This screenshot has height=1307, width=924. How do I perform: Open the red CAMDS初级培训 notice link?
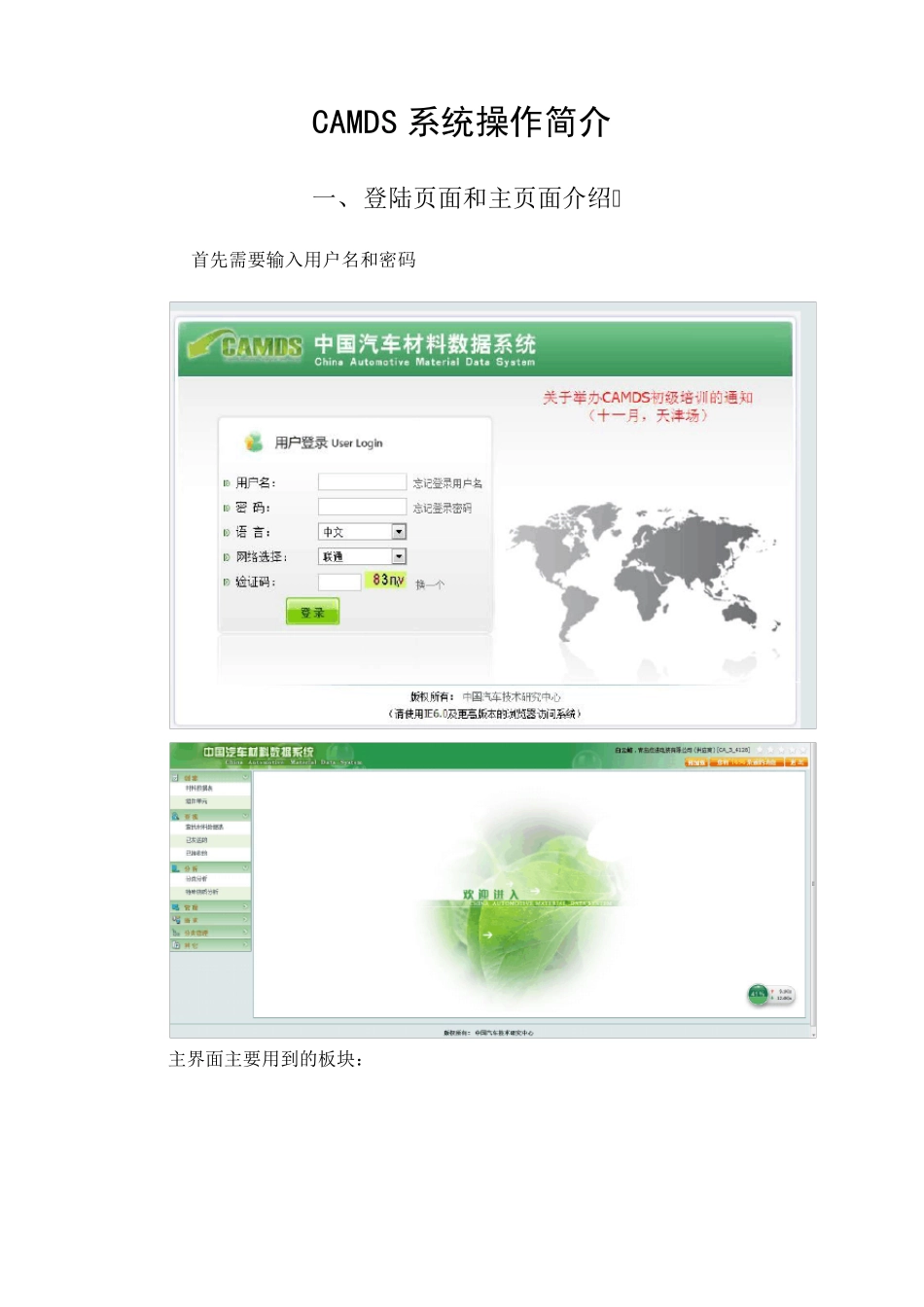tap(648, 406)
